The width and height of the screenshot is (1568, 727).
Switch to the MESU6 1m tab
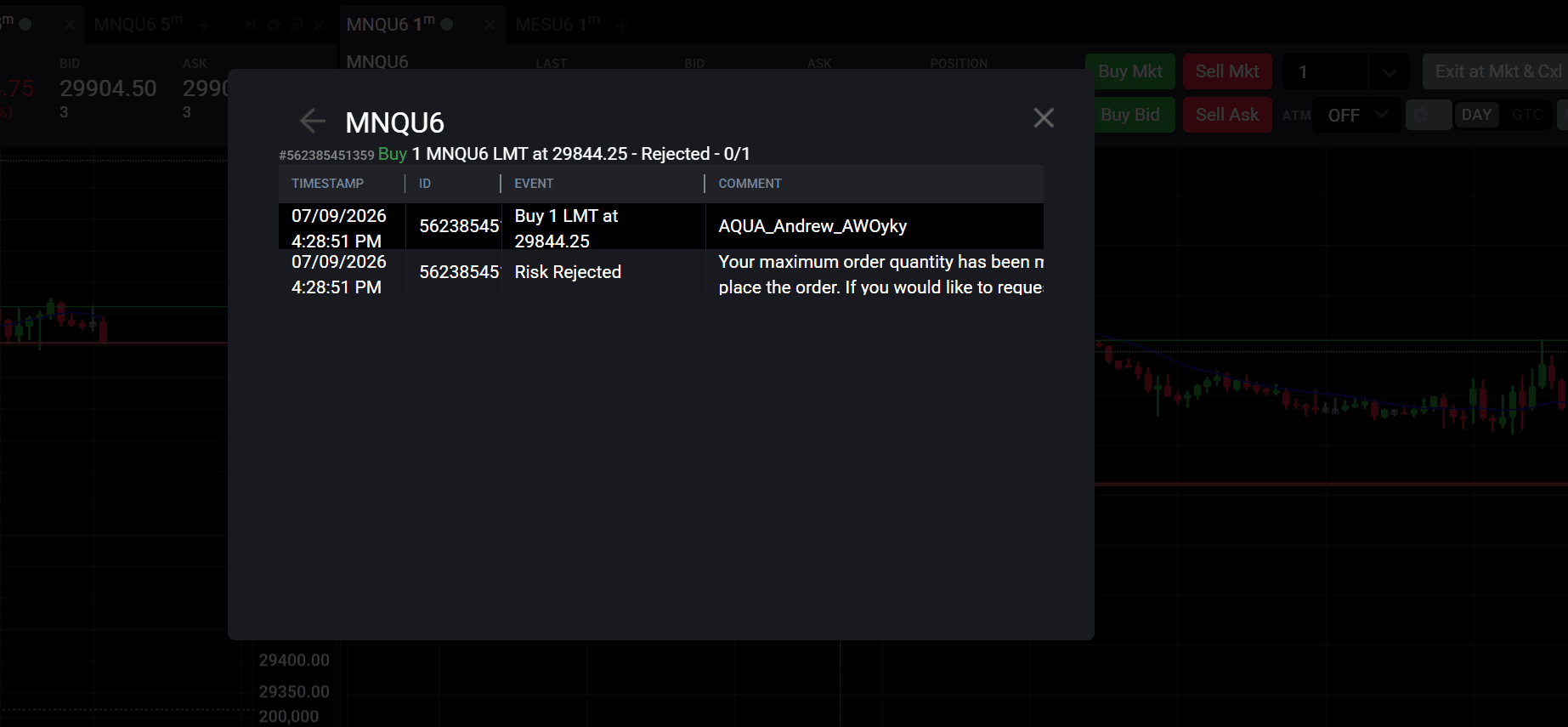click(x=557, y=25)
